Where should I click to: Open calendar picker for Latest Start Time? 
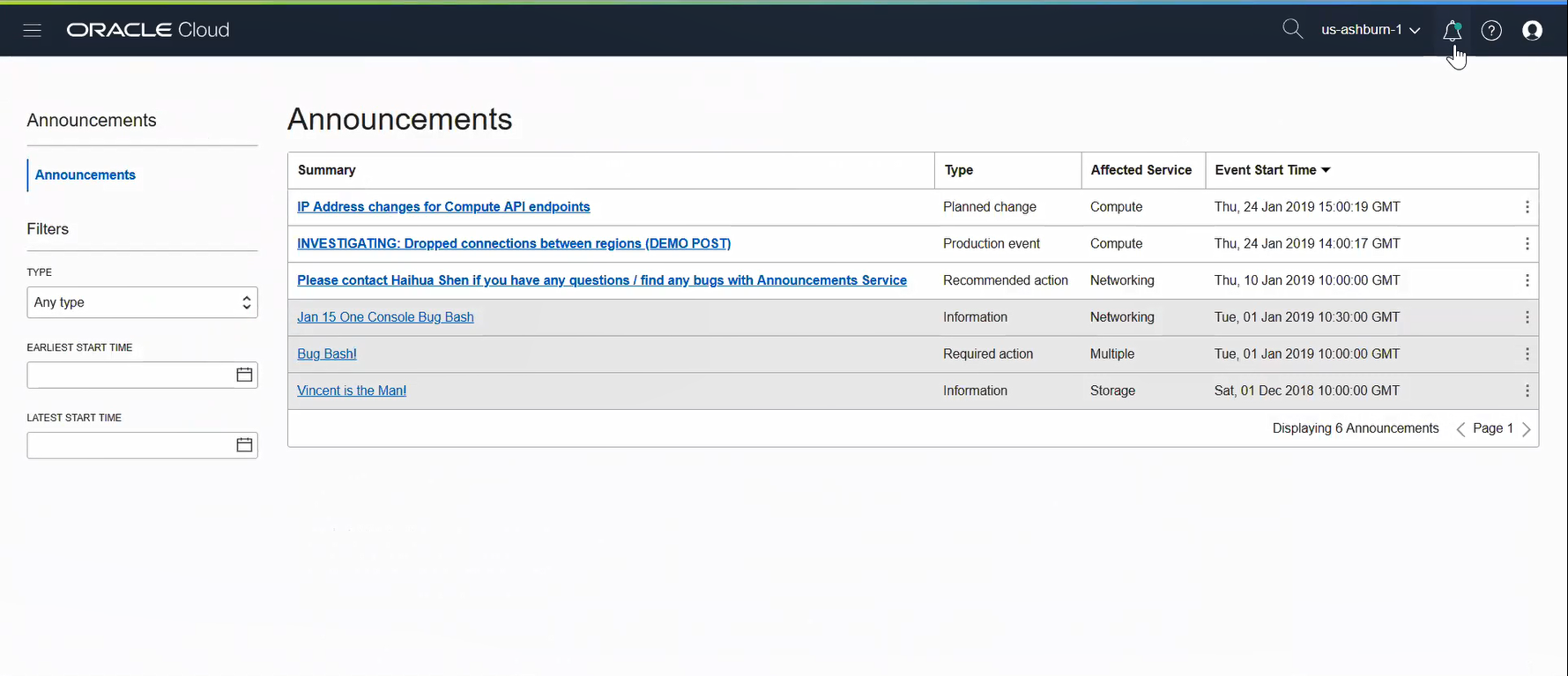point(244,445)
